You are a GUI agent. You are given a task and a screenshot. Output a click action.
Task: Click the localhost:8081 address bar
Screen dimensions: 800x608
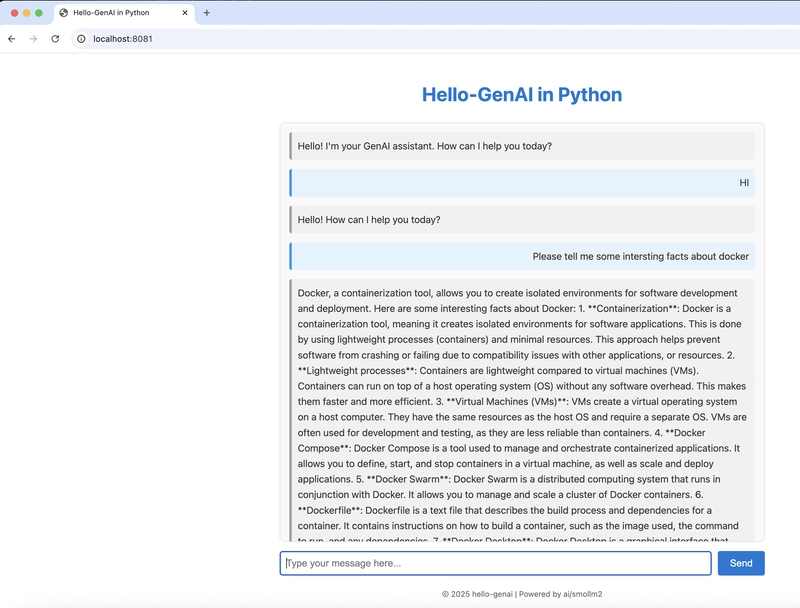tap(434, 39)
